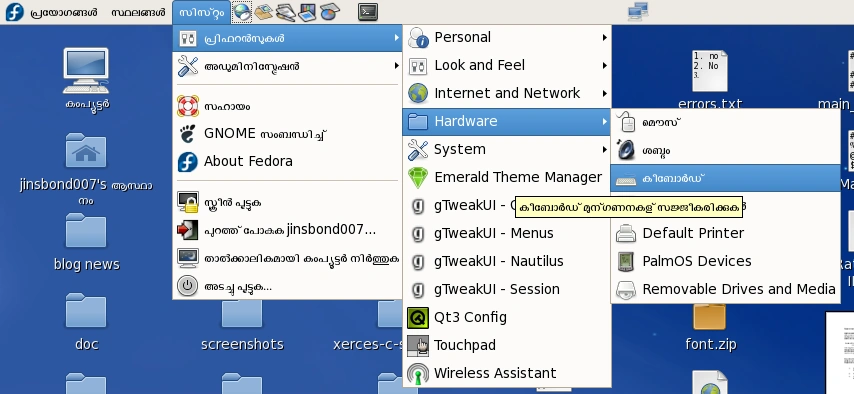854x394 pixels.
Task: Expand the Preferences submenu arrow in System menu
Action: point(396,38)
